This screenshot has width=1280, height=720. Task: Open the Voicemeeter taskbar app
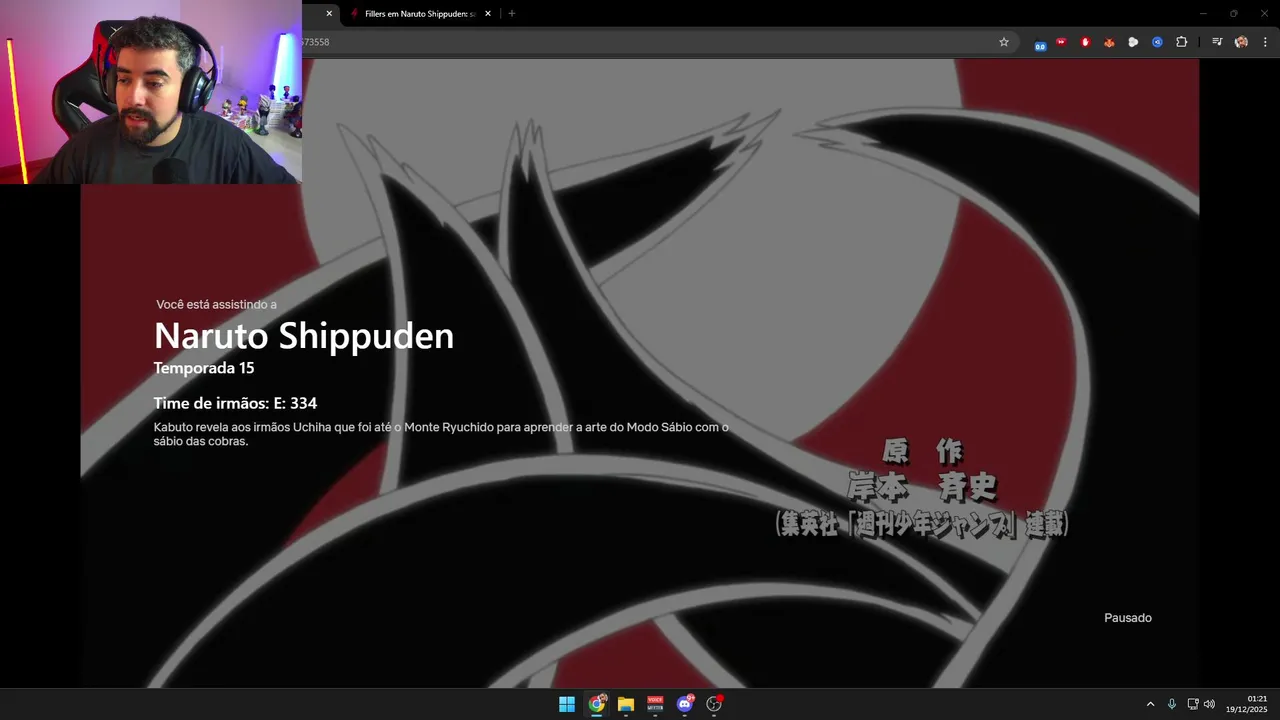pyautogui.click(x=655, y=704)
